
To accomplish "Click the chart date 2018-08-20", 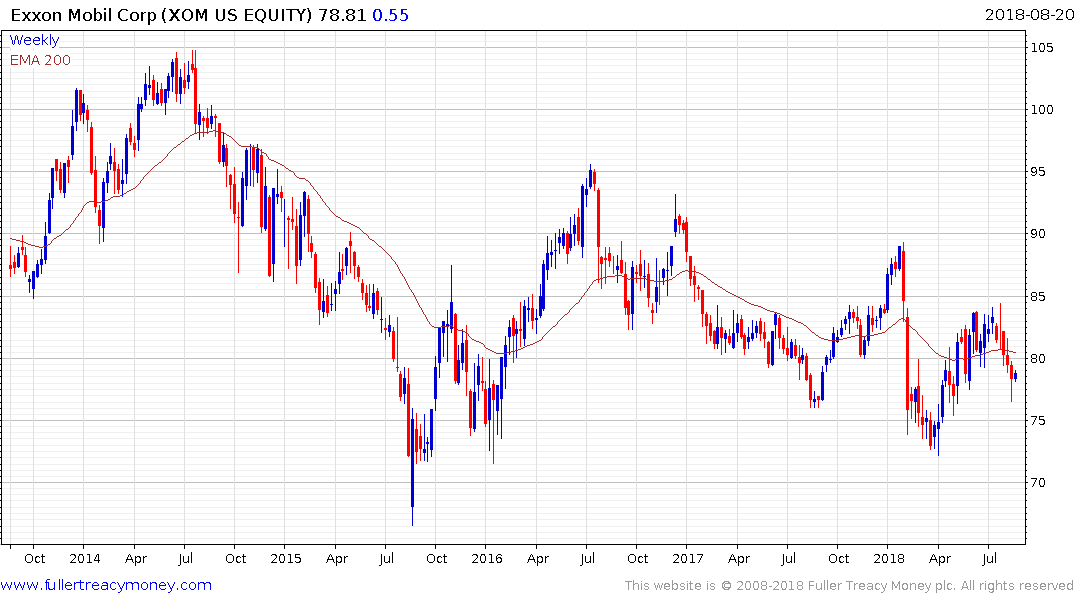I will (1029, 15).
